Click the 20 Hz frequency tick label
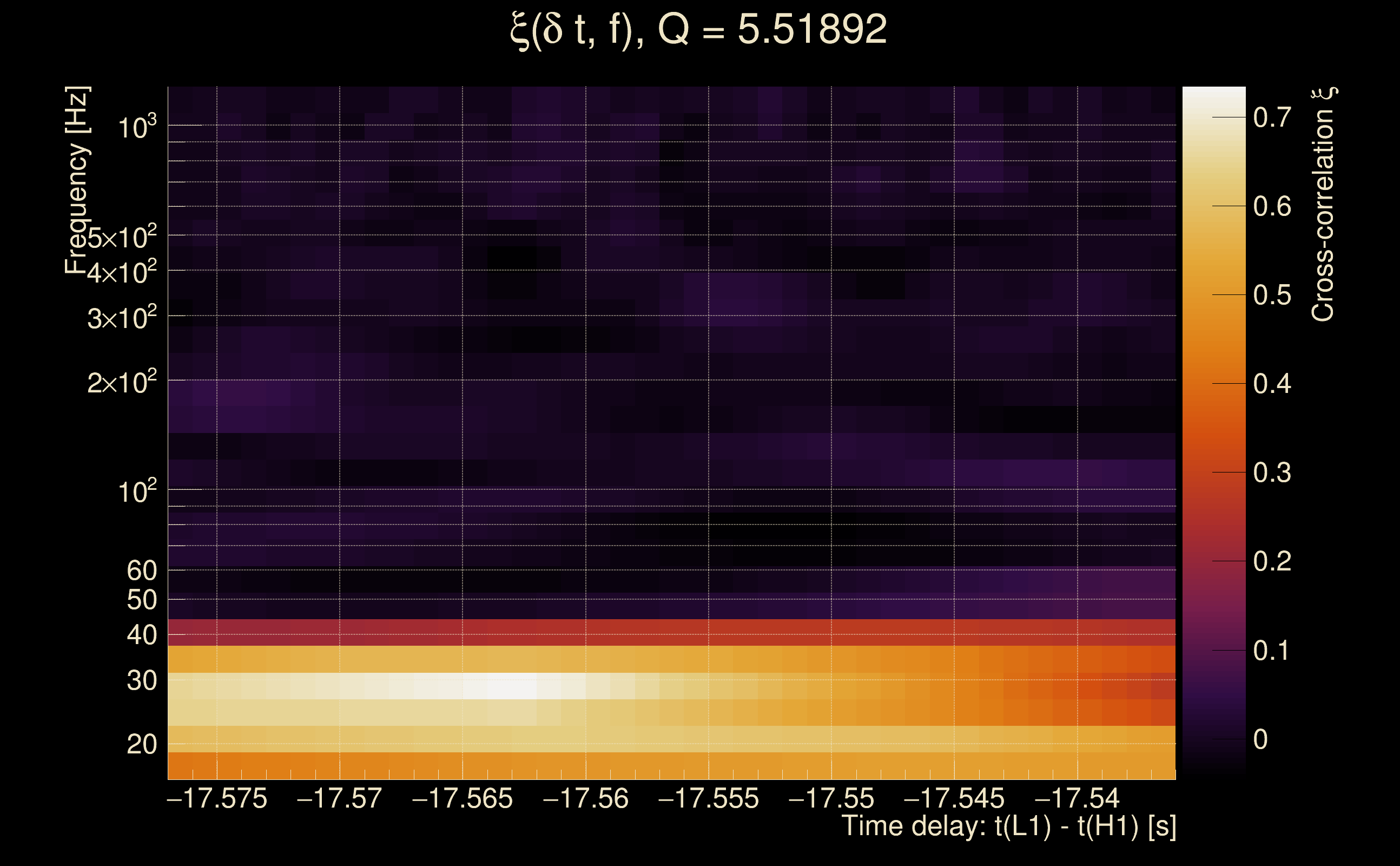1400x866 pixels. 141,745
